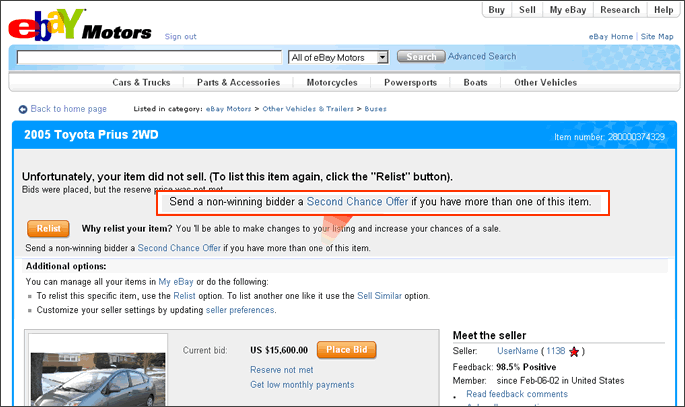The height and width of the screenshot is (407, 685).
Task: Click the eBay Motors logo
Action: coord(80,26)
